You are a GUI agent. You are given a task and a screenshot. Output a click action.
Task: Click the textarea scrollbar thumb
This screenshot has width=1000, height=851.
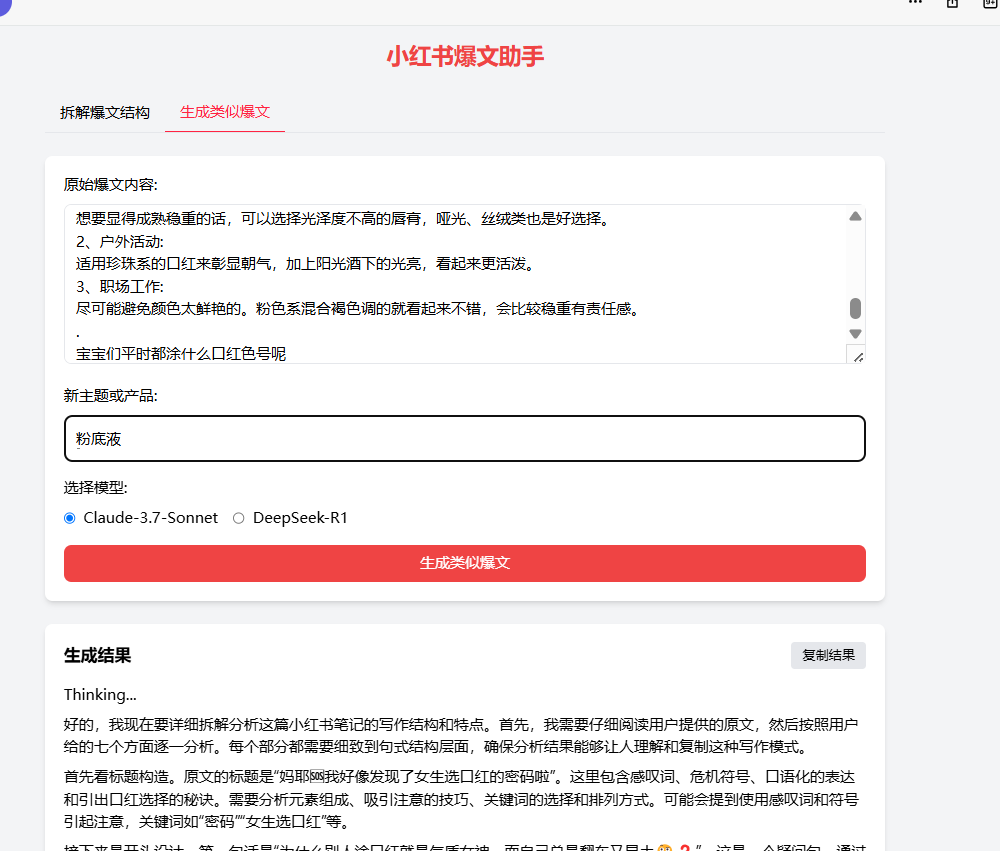click(x=855, y=308)
